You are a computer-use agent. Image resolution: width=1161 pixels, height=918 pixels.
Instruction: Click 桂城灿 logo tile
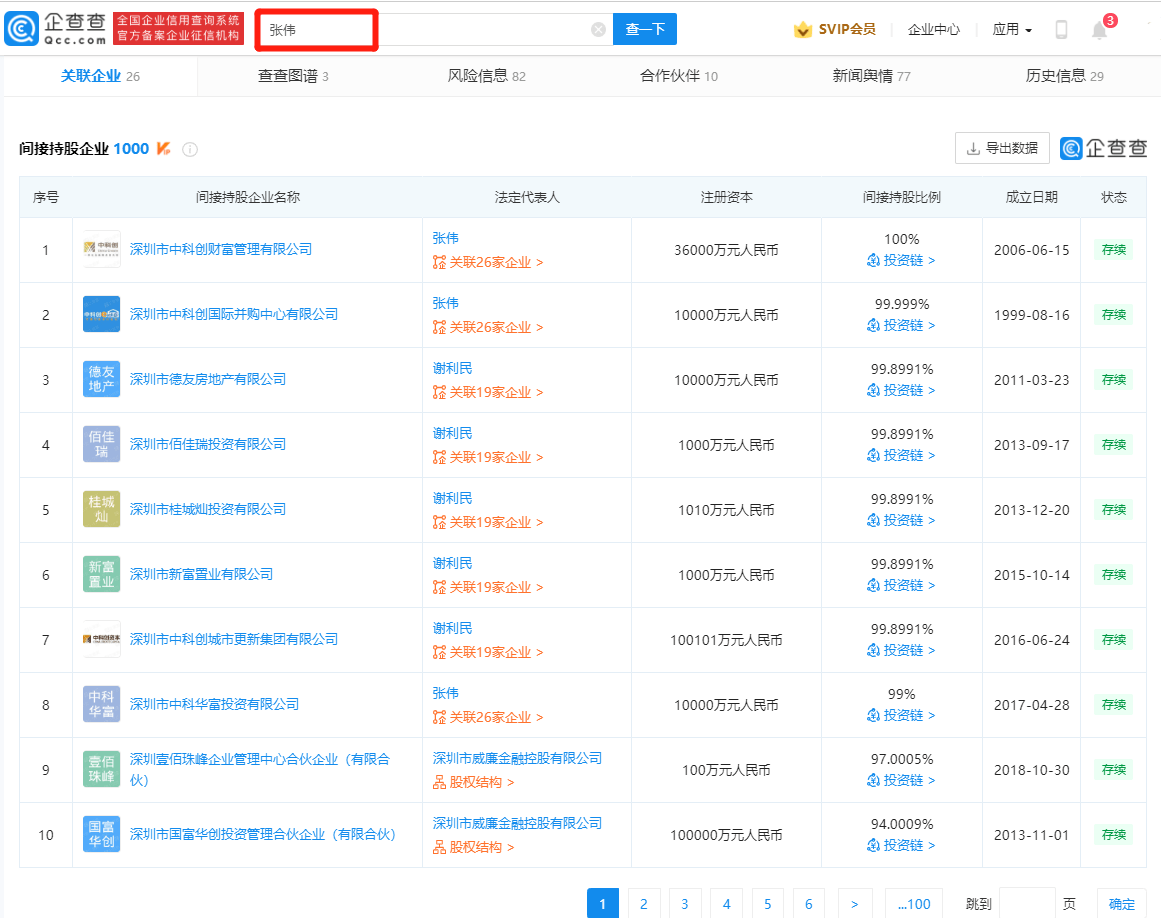[x=101, y=509]
